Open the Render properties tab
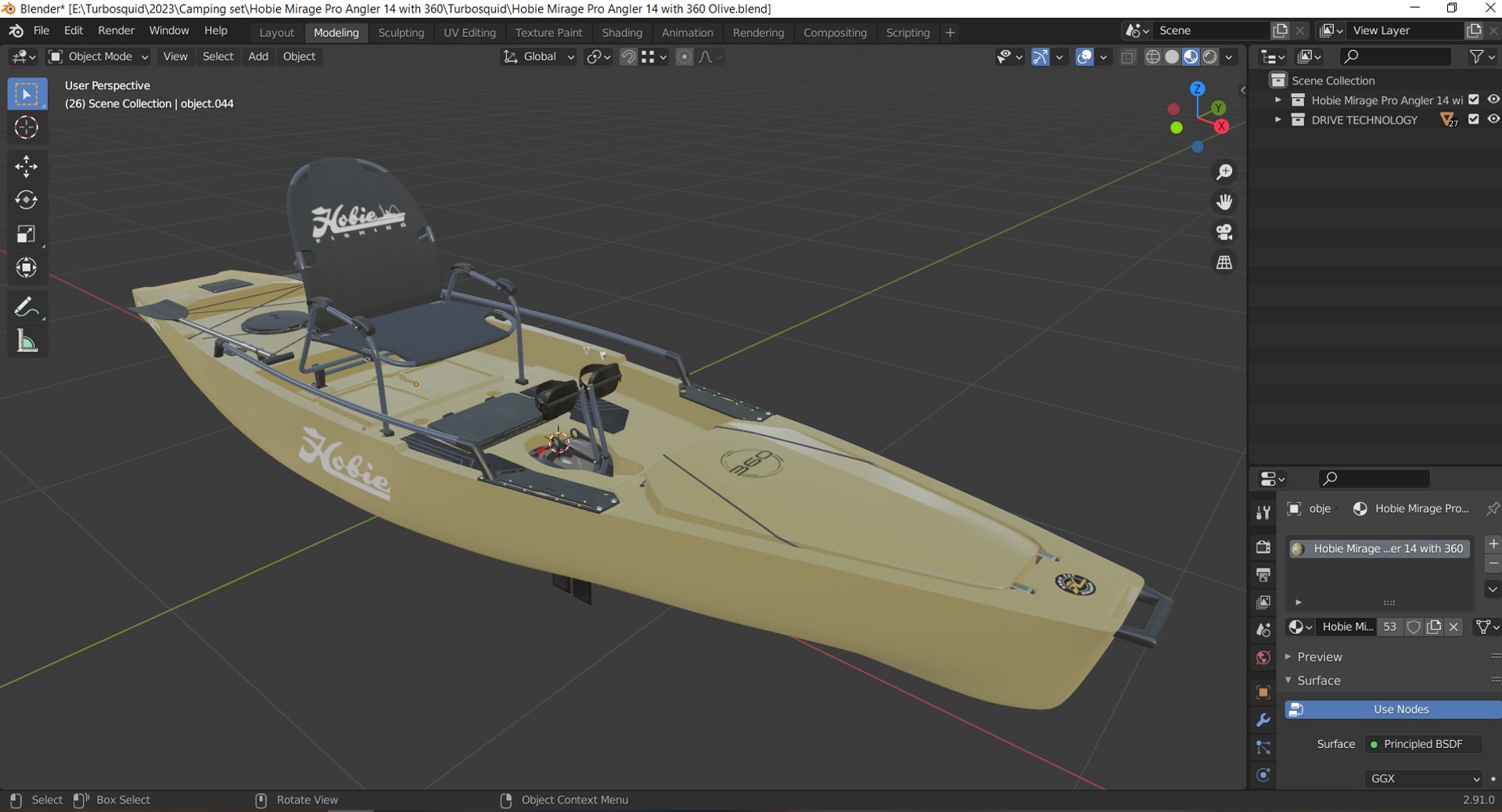The height and width of the screenshot is (812, 1502). click(1263, 547)
